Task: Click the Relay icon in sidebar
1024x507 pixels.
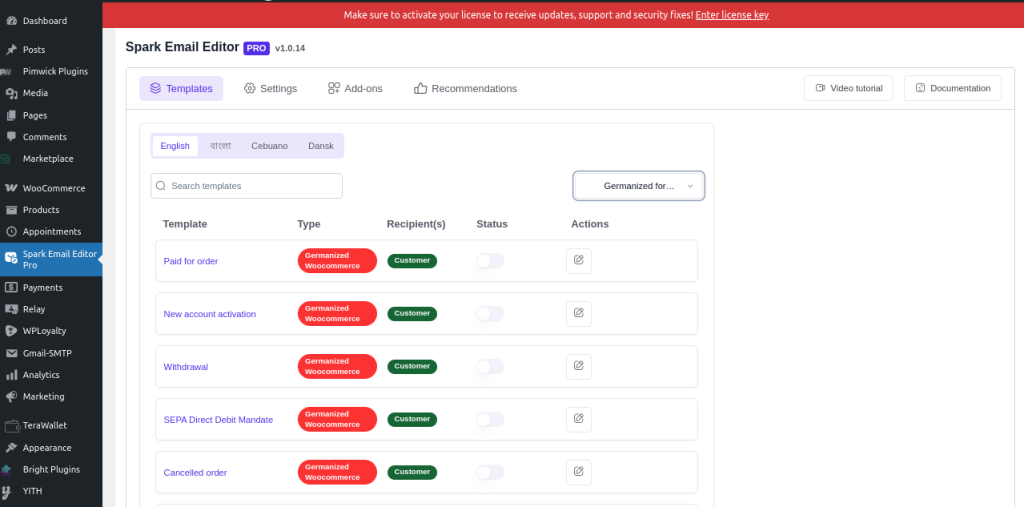Action: point(11,309)
